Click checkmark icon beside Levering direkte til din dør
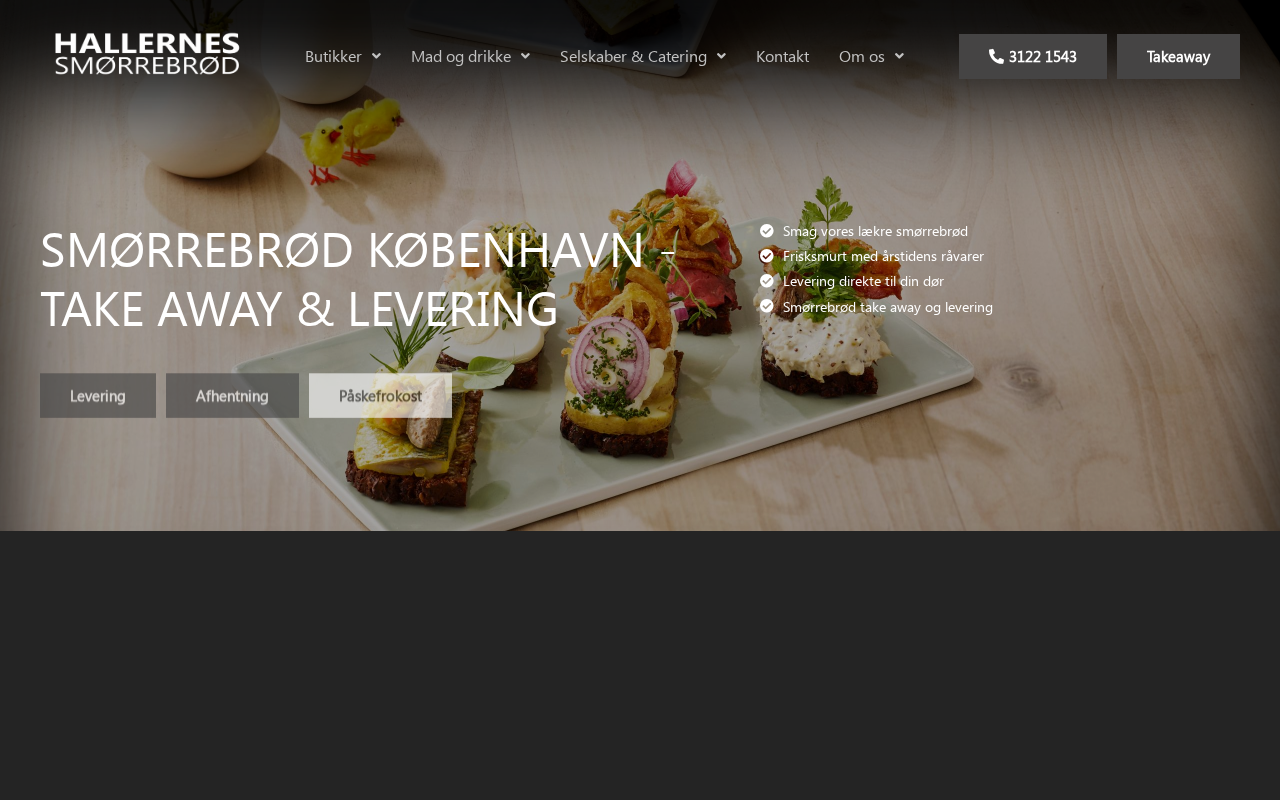The height and width of the screenshot is (800, 1280). 767,281
